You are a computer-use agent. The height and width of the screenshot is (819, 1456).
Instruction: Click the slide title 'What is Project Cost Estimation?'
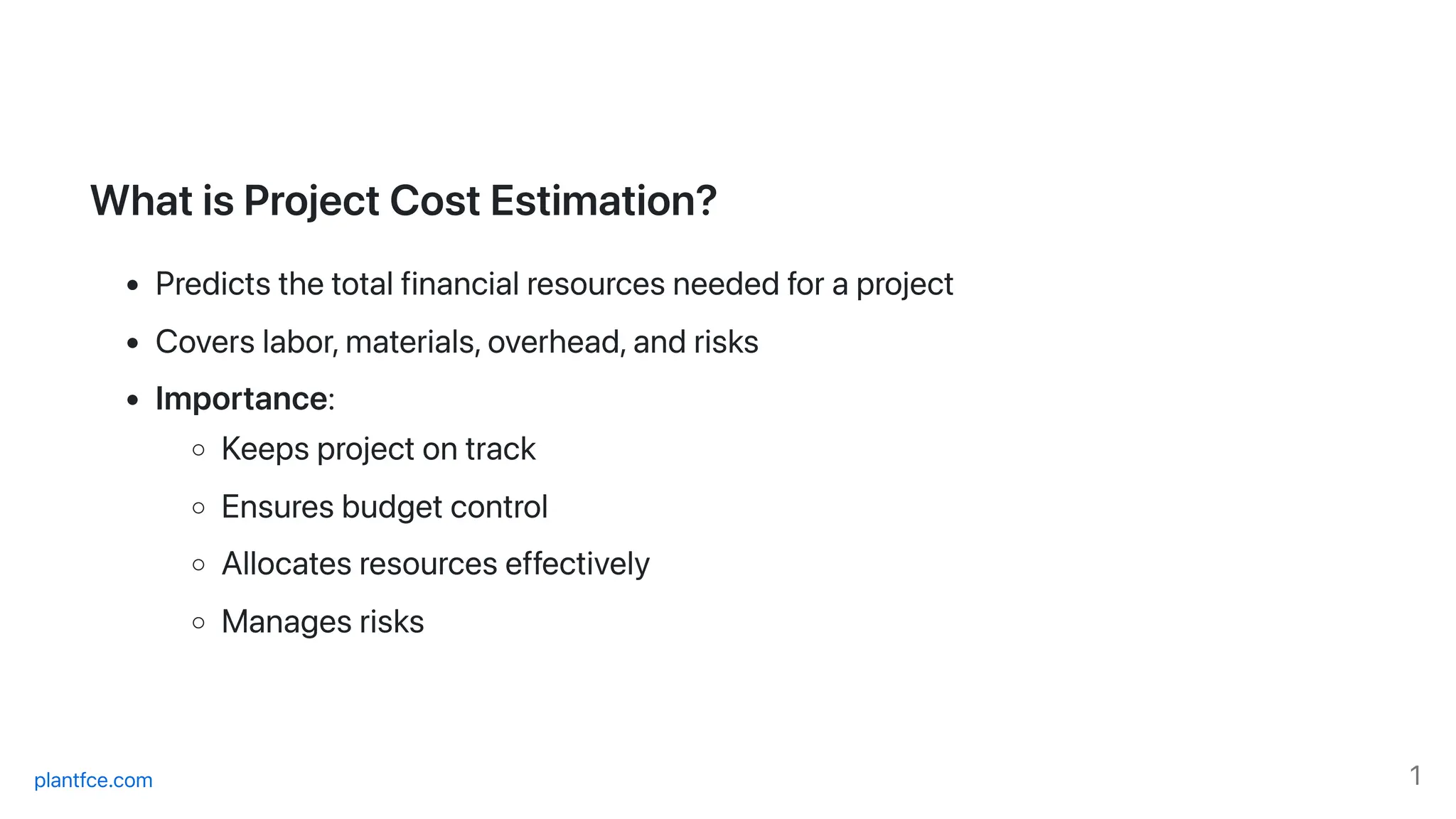[404, 201]
